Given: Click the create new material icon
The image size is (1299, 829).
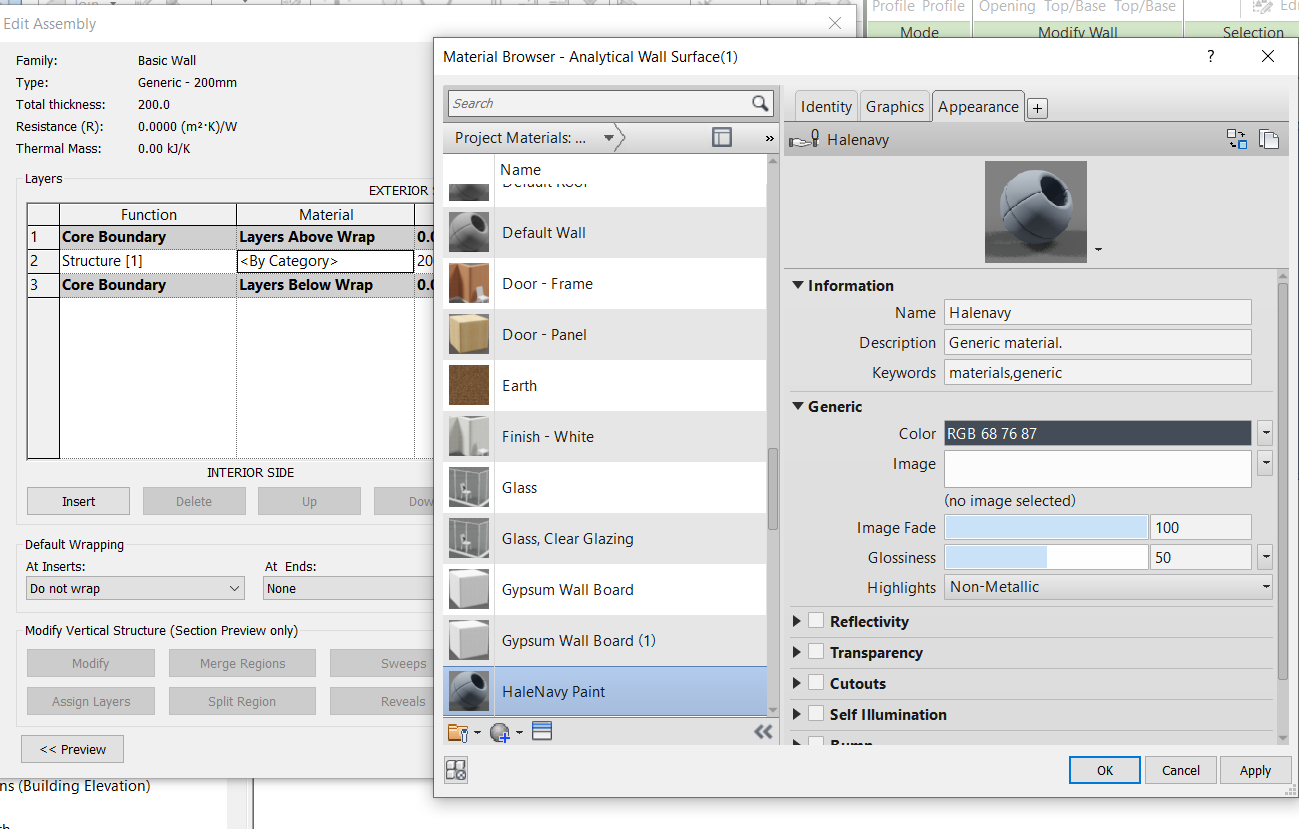Looking at the screenshot, I should [x=501, y=733].
